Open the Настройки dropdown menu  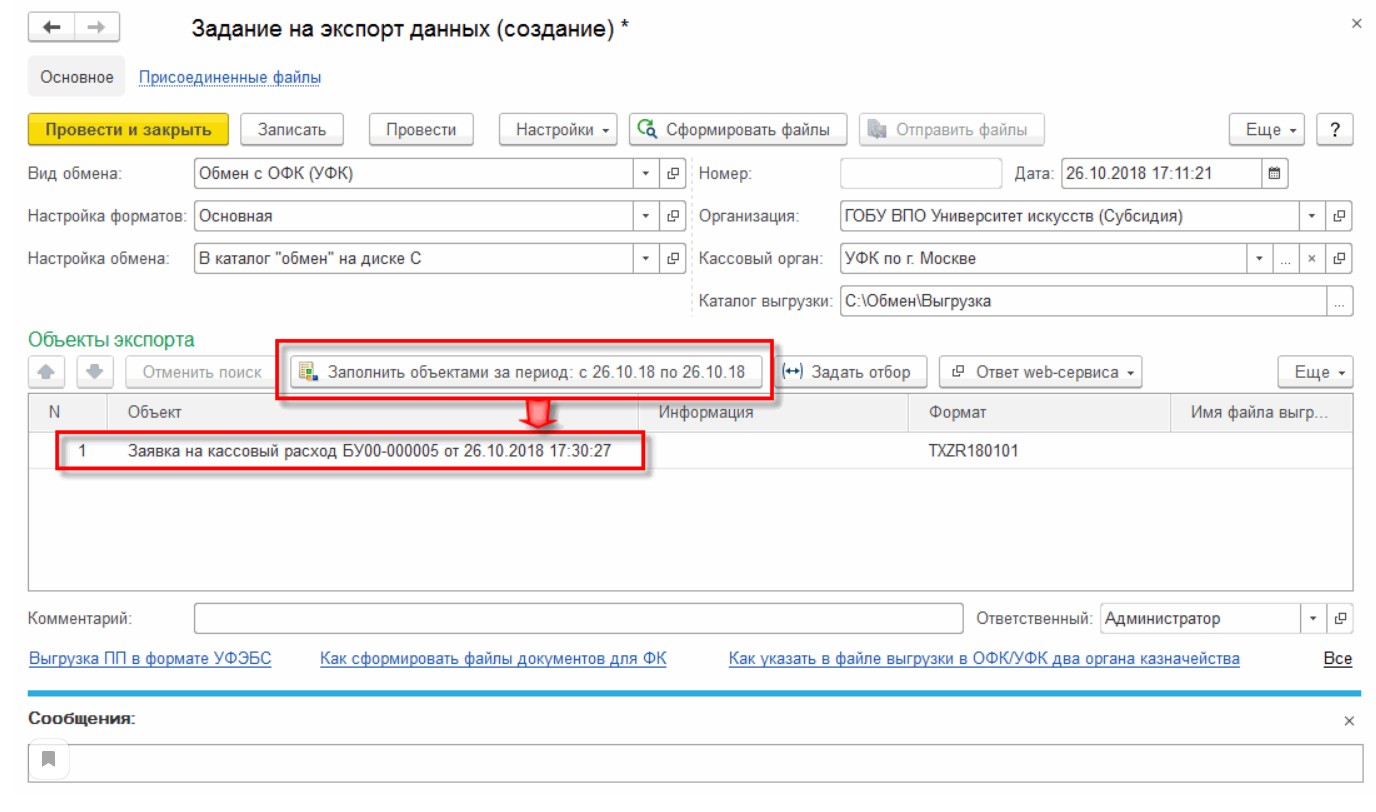[558, 130]
